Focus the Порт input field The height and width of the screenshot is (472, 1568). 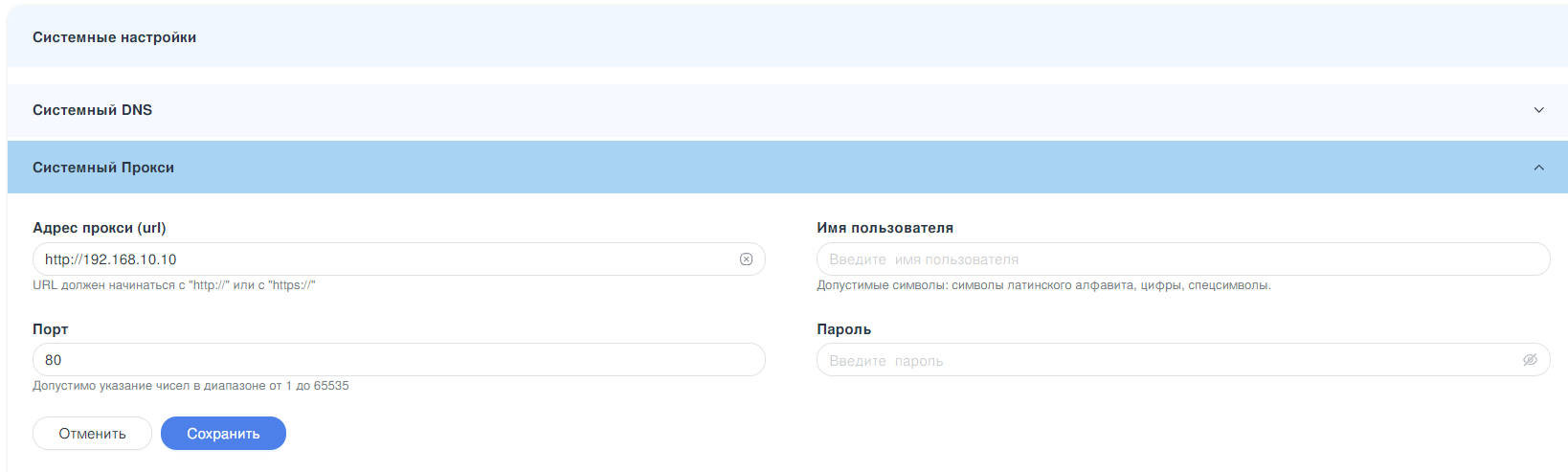[x=398, y=360]
